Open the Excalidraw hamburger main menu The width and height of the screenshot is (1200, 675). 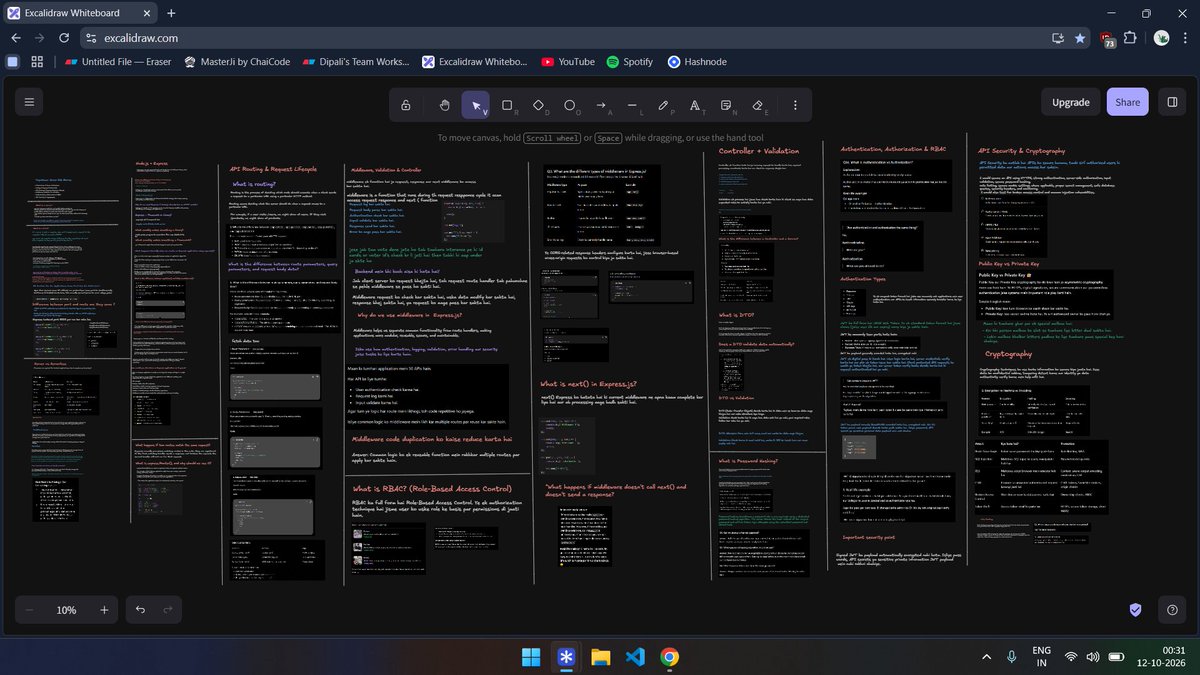pos(30,102)
